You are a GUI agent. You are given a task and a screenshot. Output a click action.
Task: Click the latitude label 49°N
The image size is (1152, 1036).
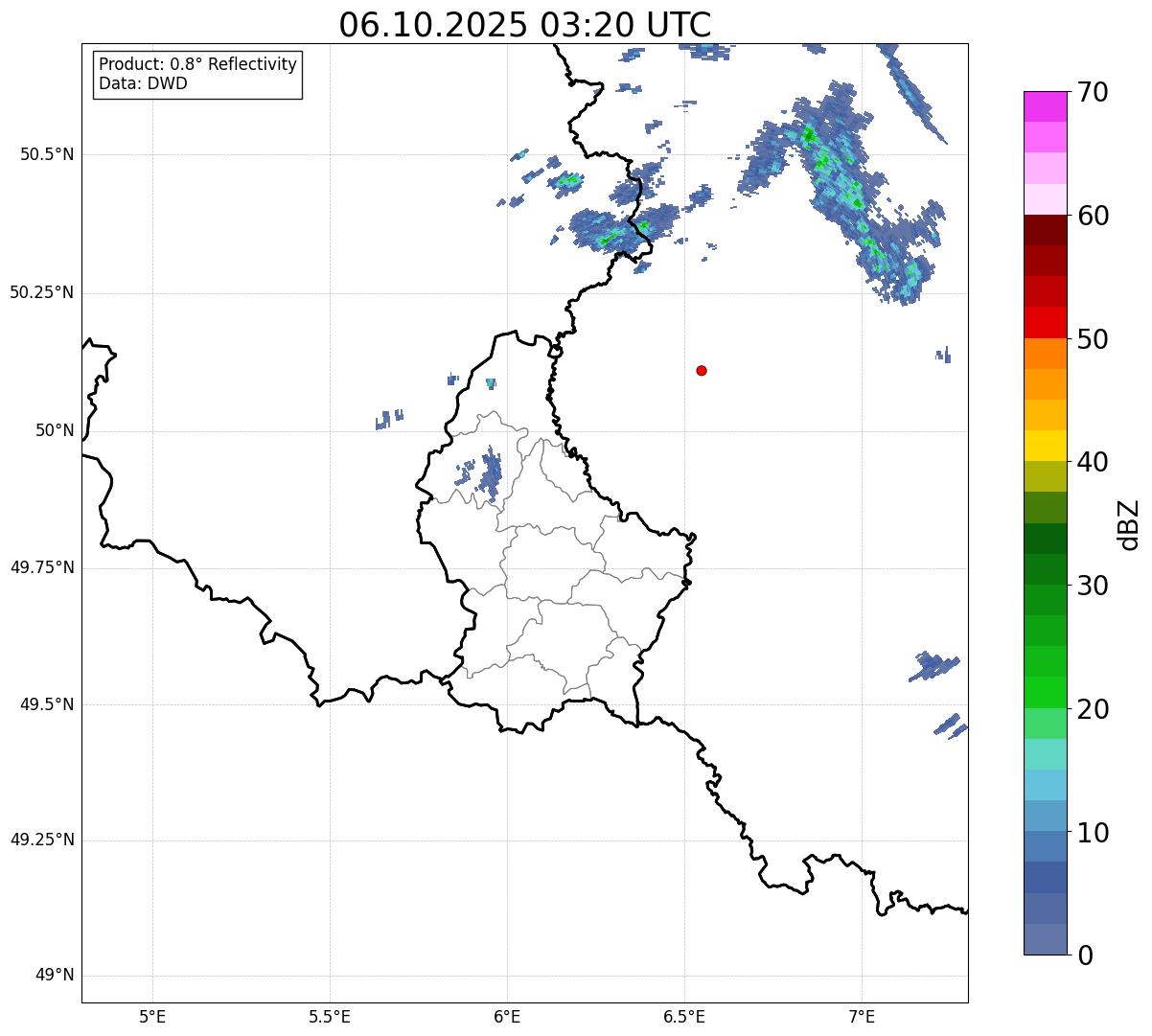[55, 976]
